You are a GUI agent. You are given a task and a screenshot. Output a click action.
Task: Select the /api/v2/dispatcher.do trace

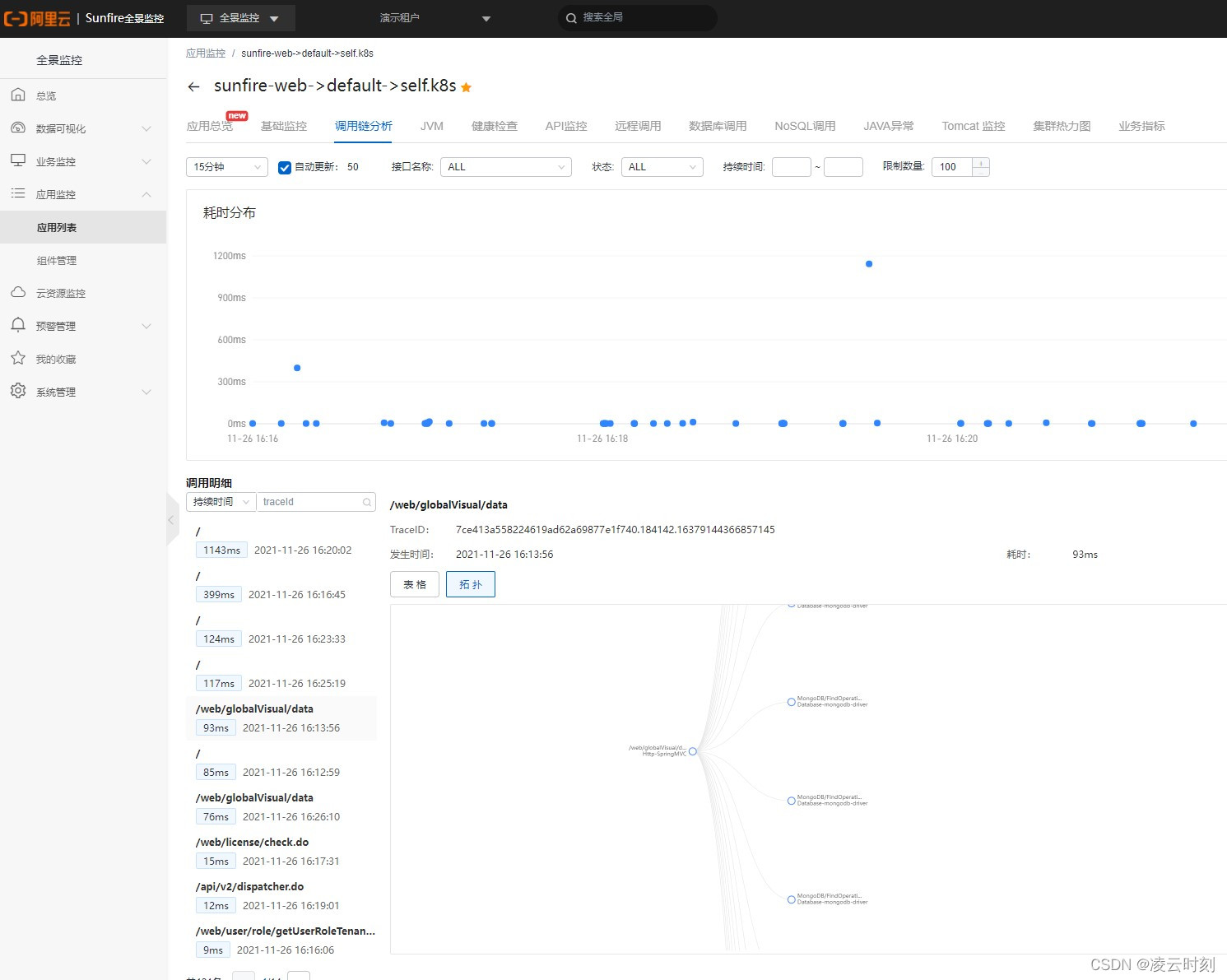pyautogui.click(x=281, y=897)
